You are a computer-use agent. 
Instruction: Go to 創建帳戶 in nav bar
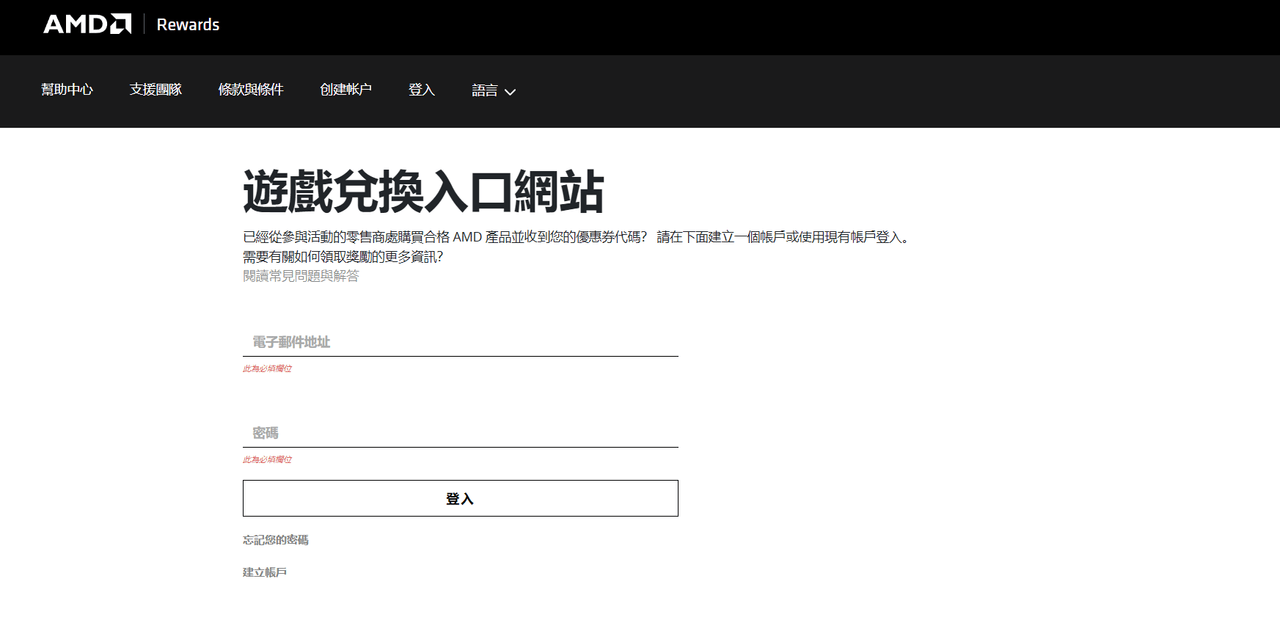click(x=346, y=90)
